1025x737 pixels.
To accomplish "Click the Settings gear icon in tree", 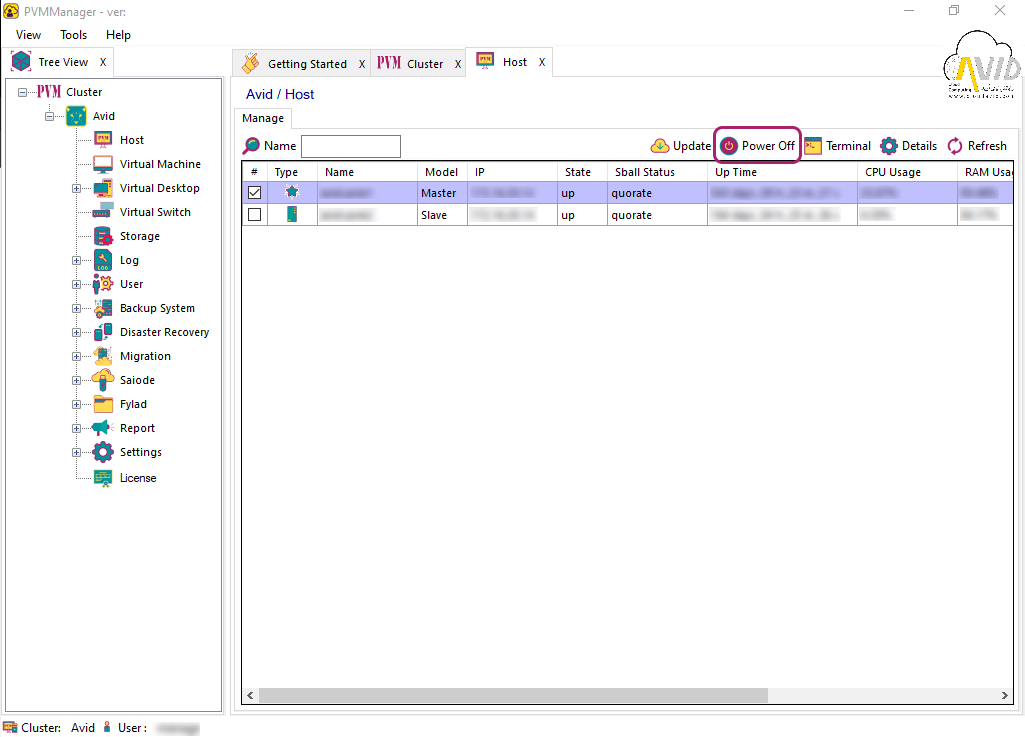I will (103, 452).
